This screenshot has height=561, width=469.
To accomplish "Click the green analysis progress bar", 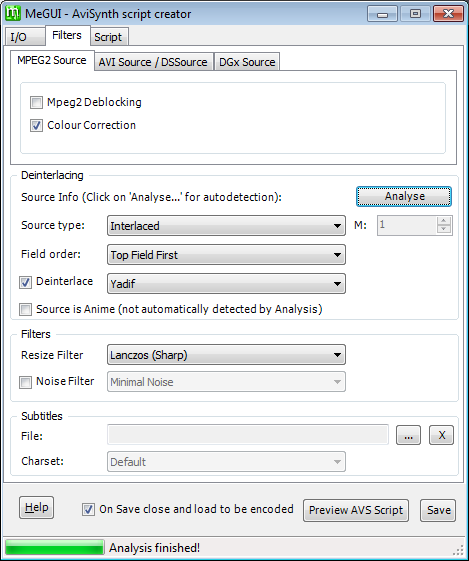I will click(x=55, y=548).
